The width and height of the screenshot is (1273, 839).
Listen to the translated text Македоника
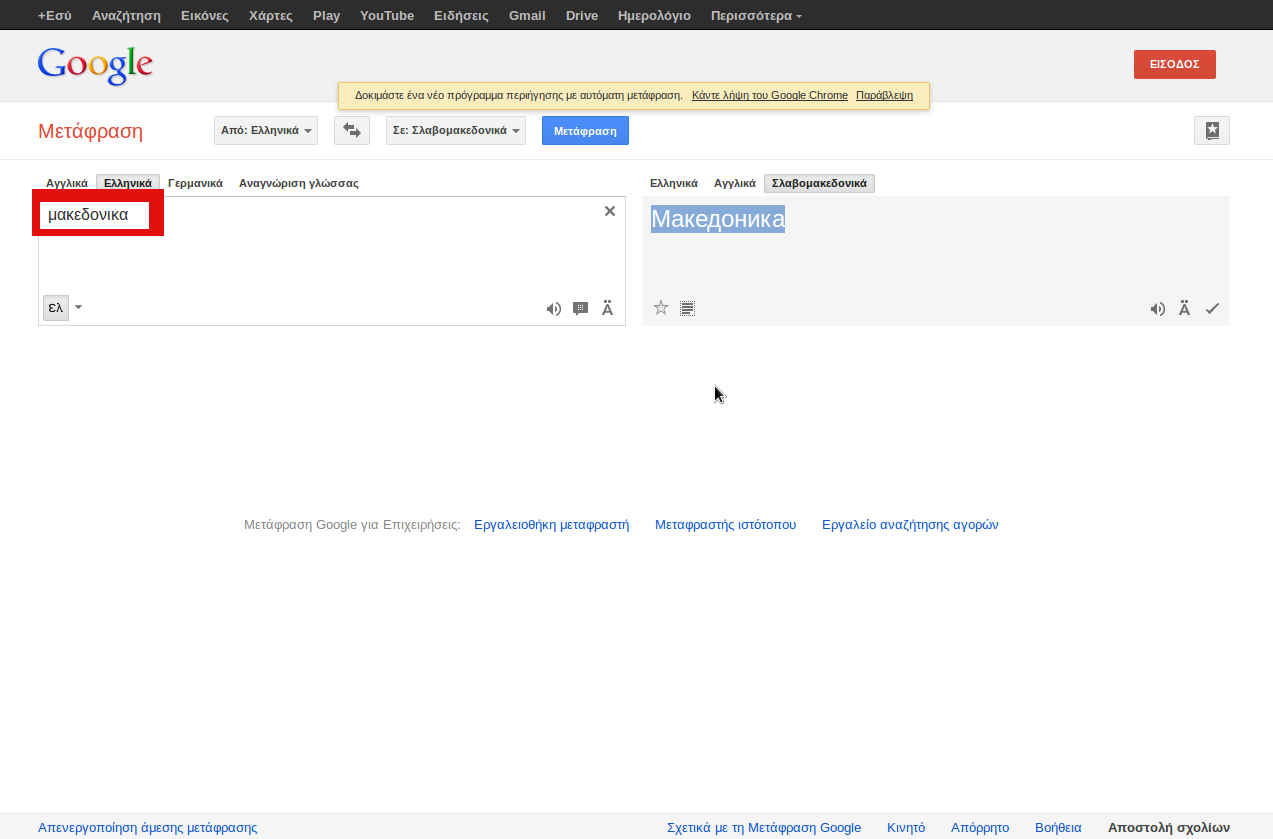(1157, 309)
